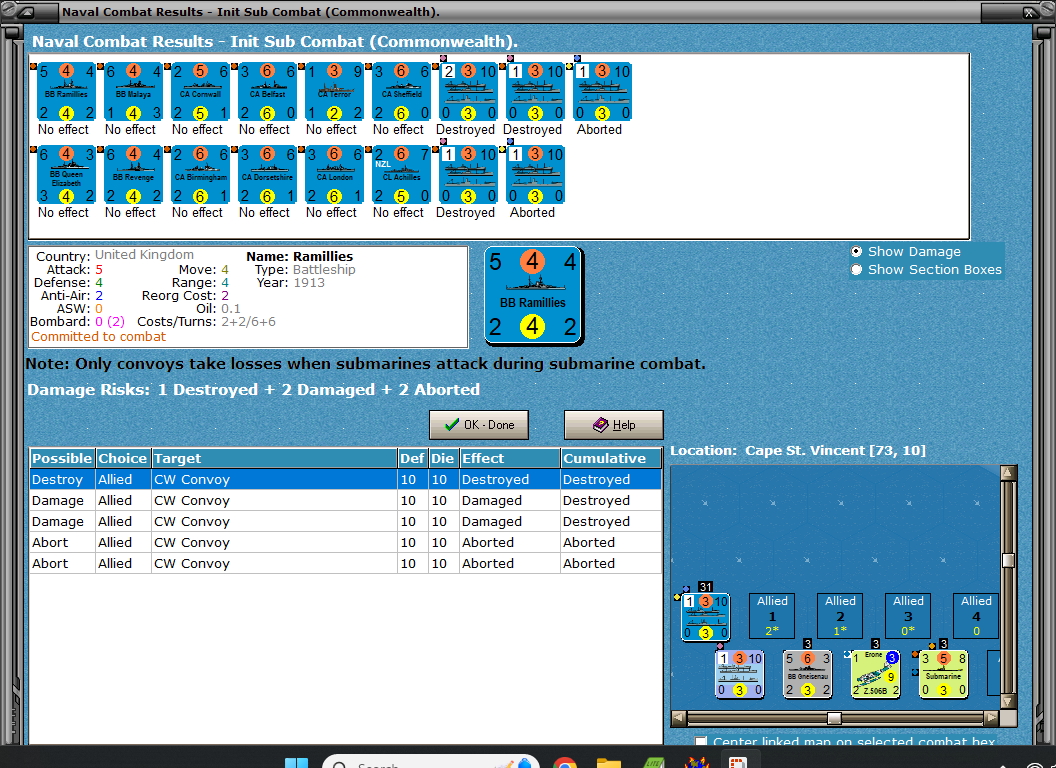Select the Allied 3 section box
Image resolution: width=1056 pixels, height=768 pixels.
pos(908,616)
